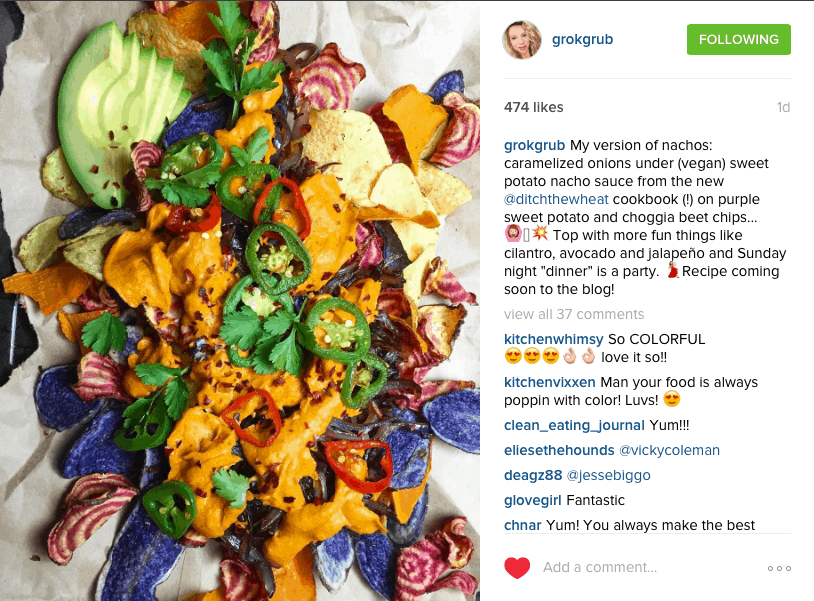Visit clean_eating_journal commenter profile
The image size is (814, 601).
coord(574,425)
